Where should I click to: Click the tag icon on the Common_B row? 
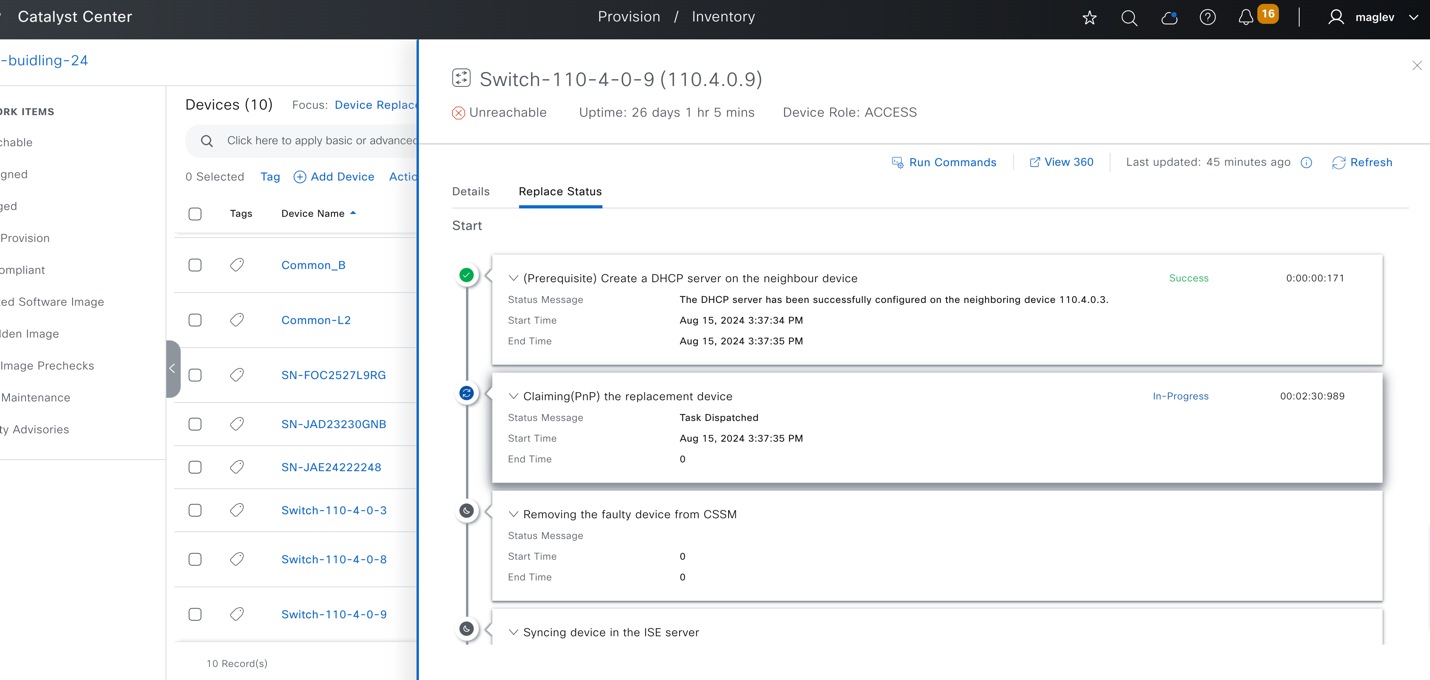point(237,265)
